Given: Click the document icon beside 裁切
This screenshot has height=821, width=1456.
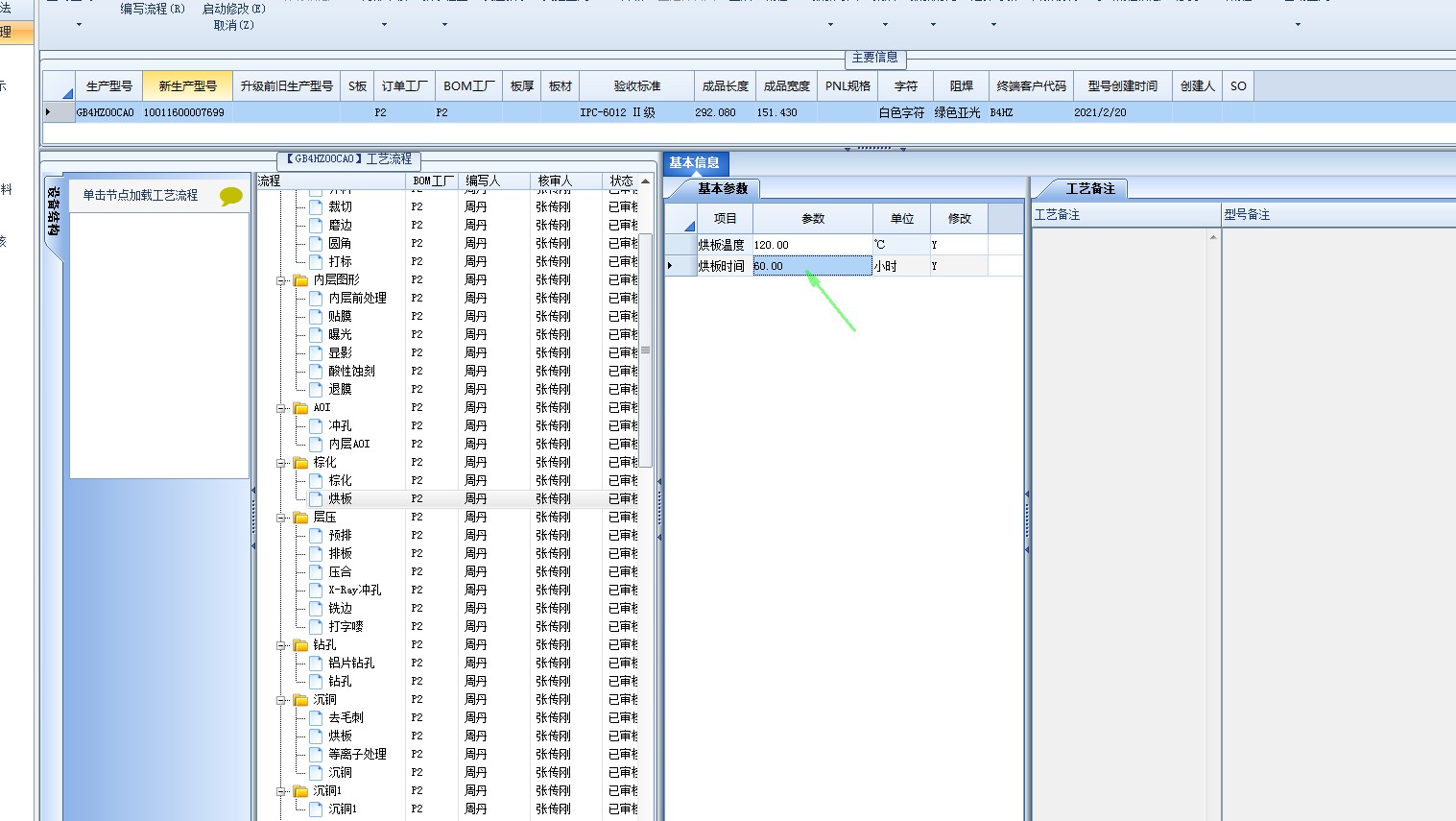Looking at the screenshot, I should coord(316,206).
